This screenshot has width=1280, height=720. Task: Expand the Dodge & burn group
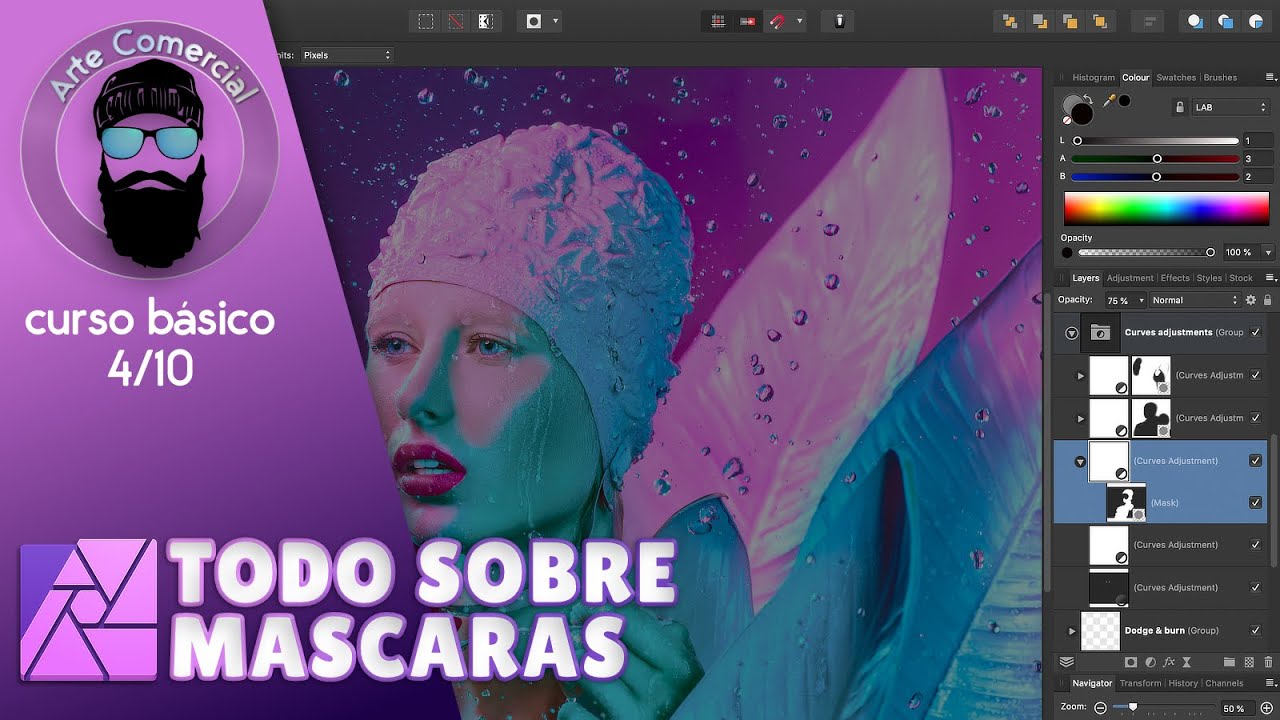tap(1072, 631)
